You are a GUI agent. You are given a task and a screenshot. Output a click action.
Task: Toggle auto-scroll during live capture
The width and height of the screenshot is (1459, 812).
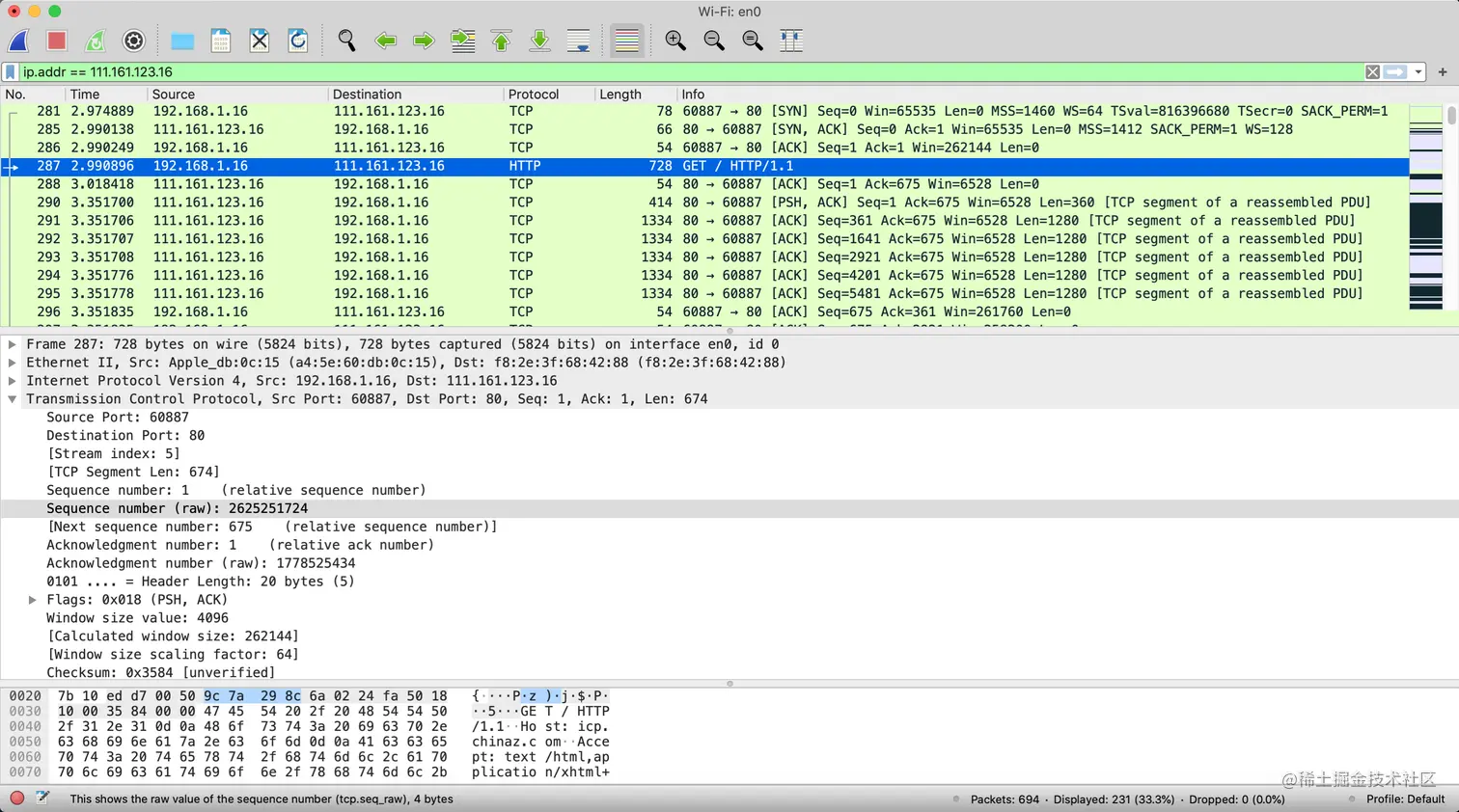579,41
